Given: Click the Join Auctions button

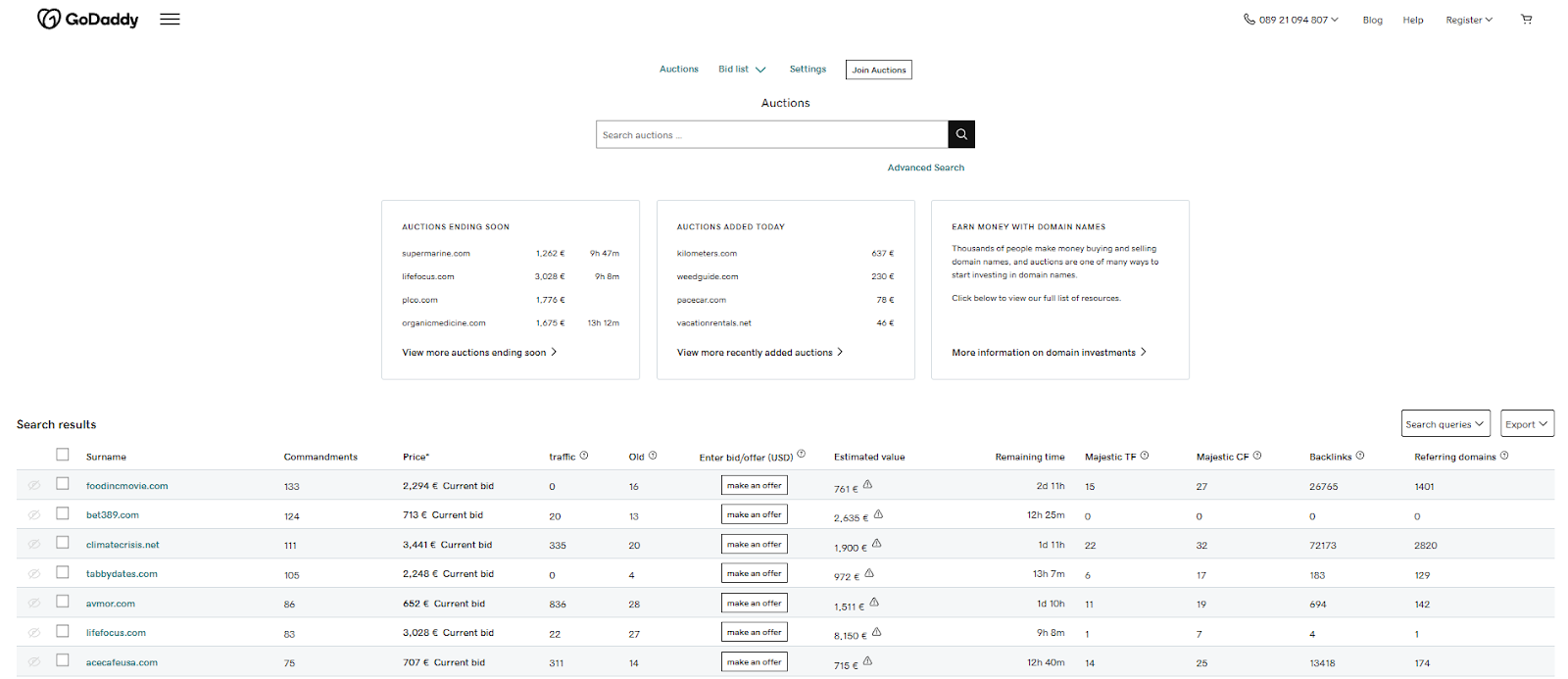Looking at the screenshot, I should click(879, 70).
